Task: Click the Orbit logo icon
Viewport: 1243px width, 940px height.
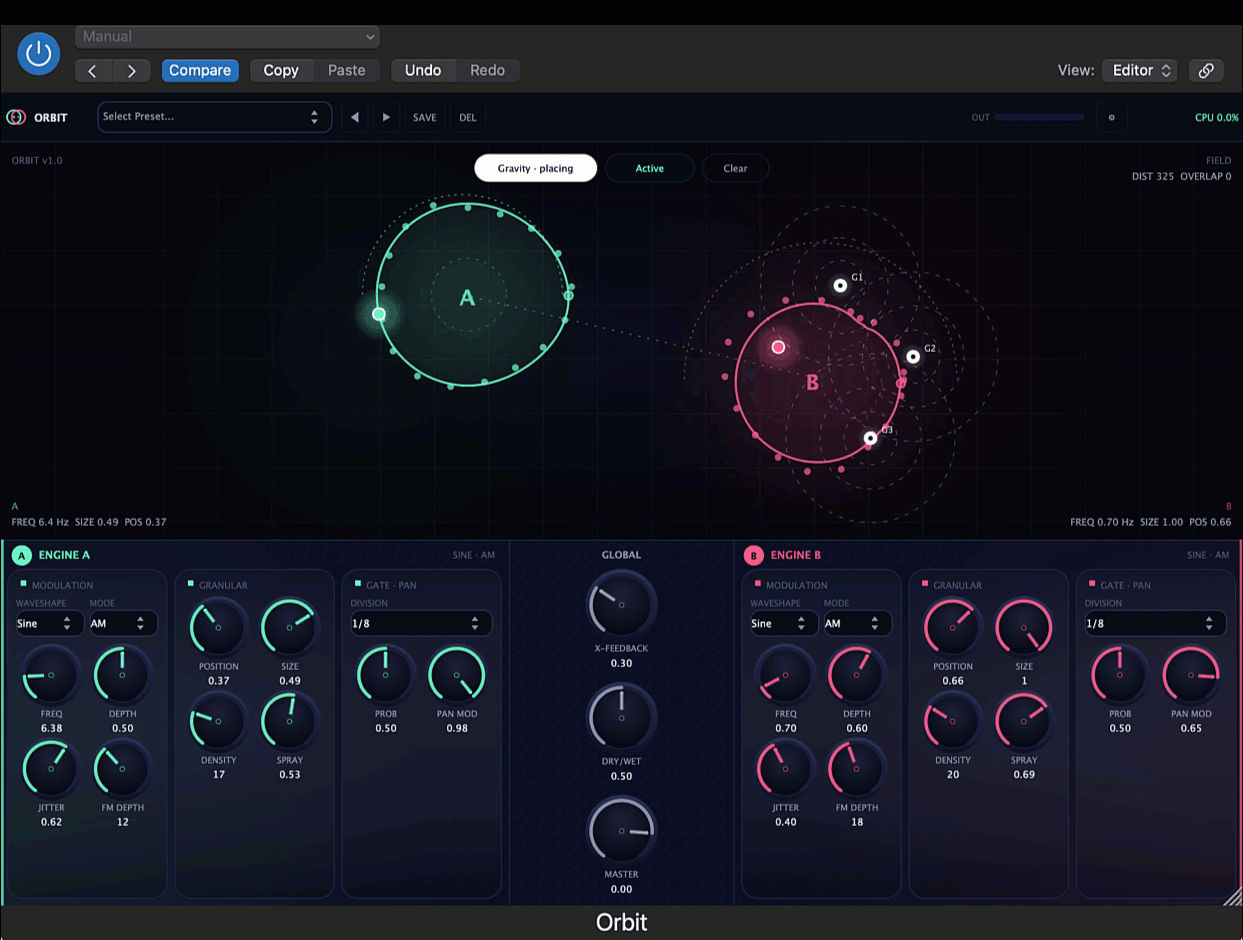Action: [16, 117]
